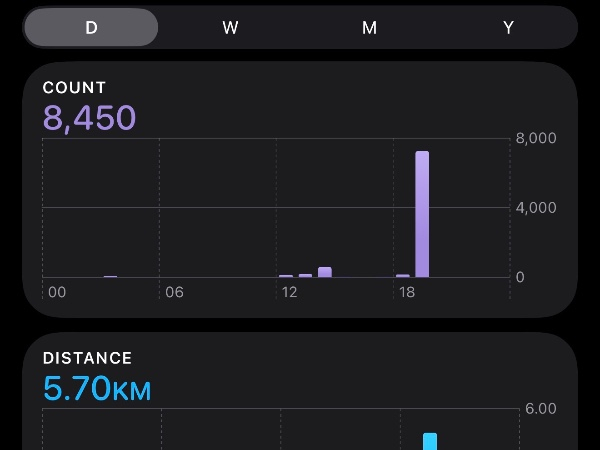Click the 06 hour label on count chart
The image size is (600, 450).
coord(174,293)
